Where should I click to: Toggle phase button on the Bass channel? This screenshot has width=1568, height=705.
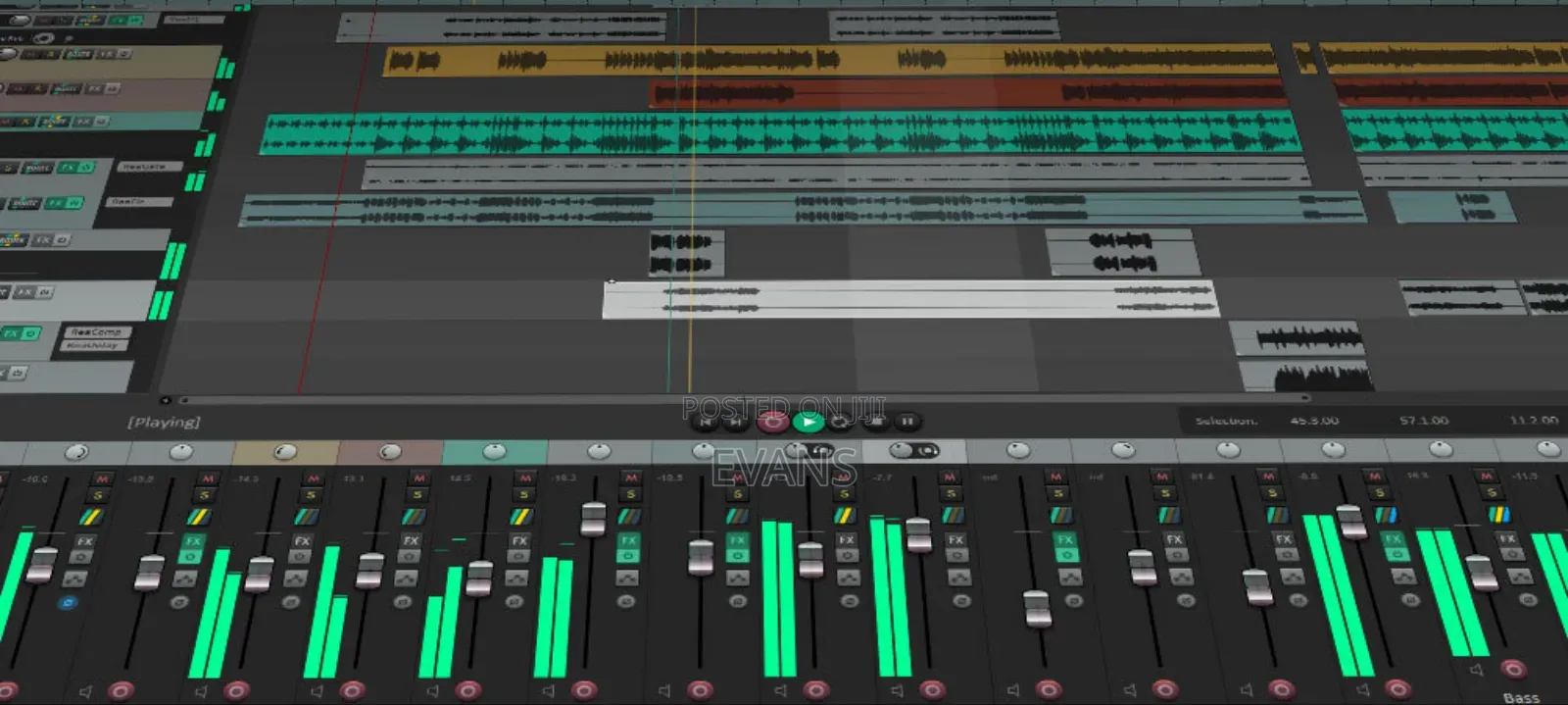click(x=1528, y=600)
